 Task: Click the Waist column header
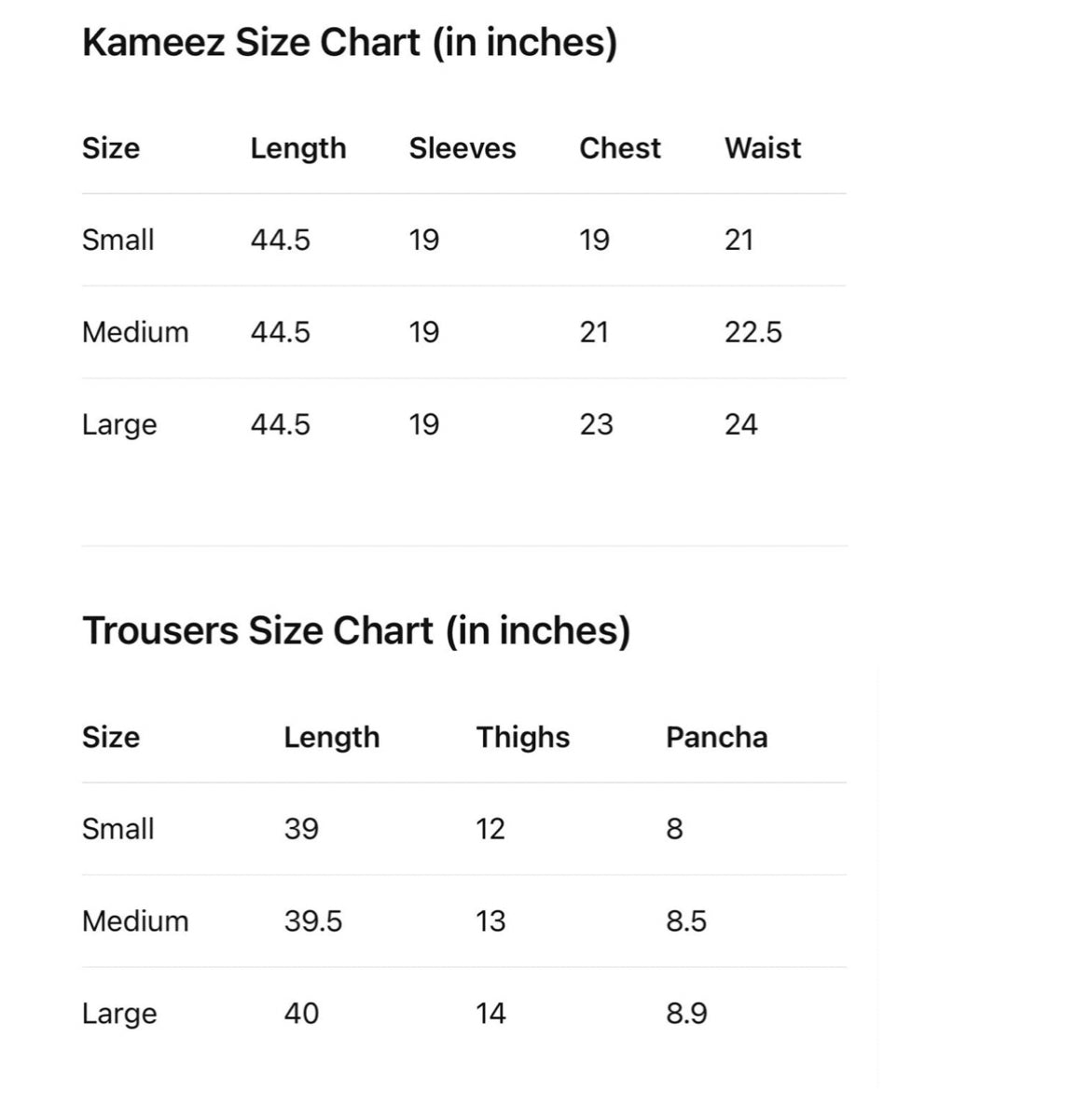pyautogui.click(x=762, y=148)
